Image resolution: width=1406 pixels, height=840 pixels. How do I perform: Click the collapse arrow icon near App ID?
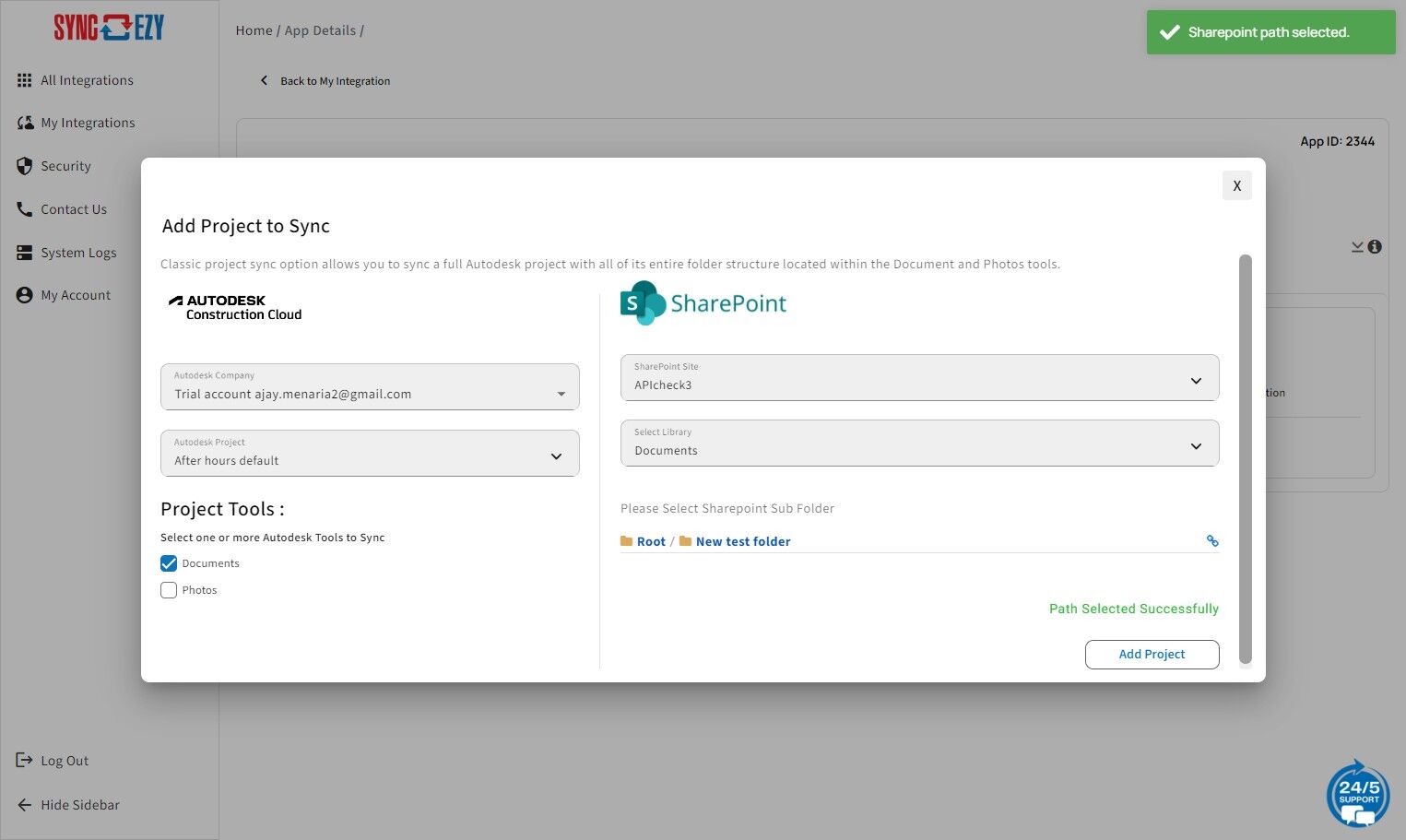click(x=1357, y=247)
